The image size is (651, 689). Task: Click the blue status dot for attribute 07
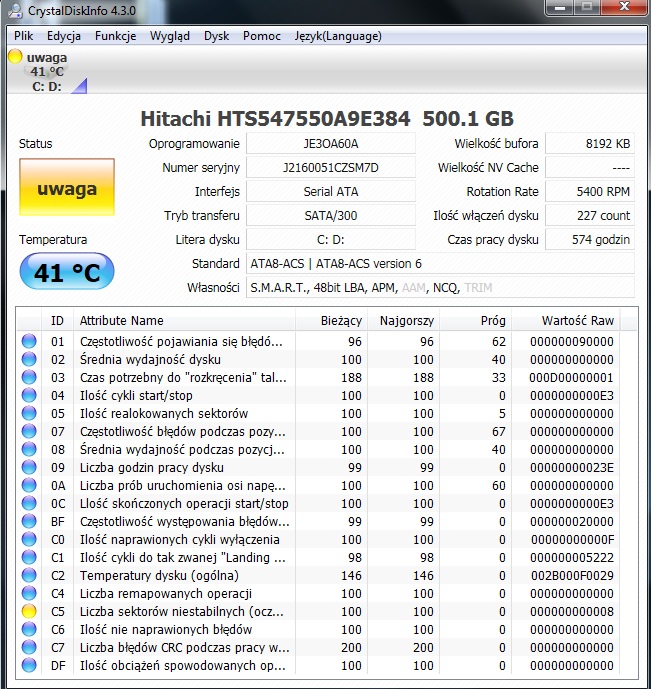[x=29, y=431]
